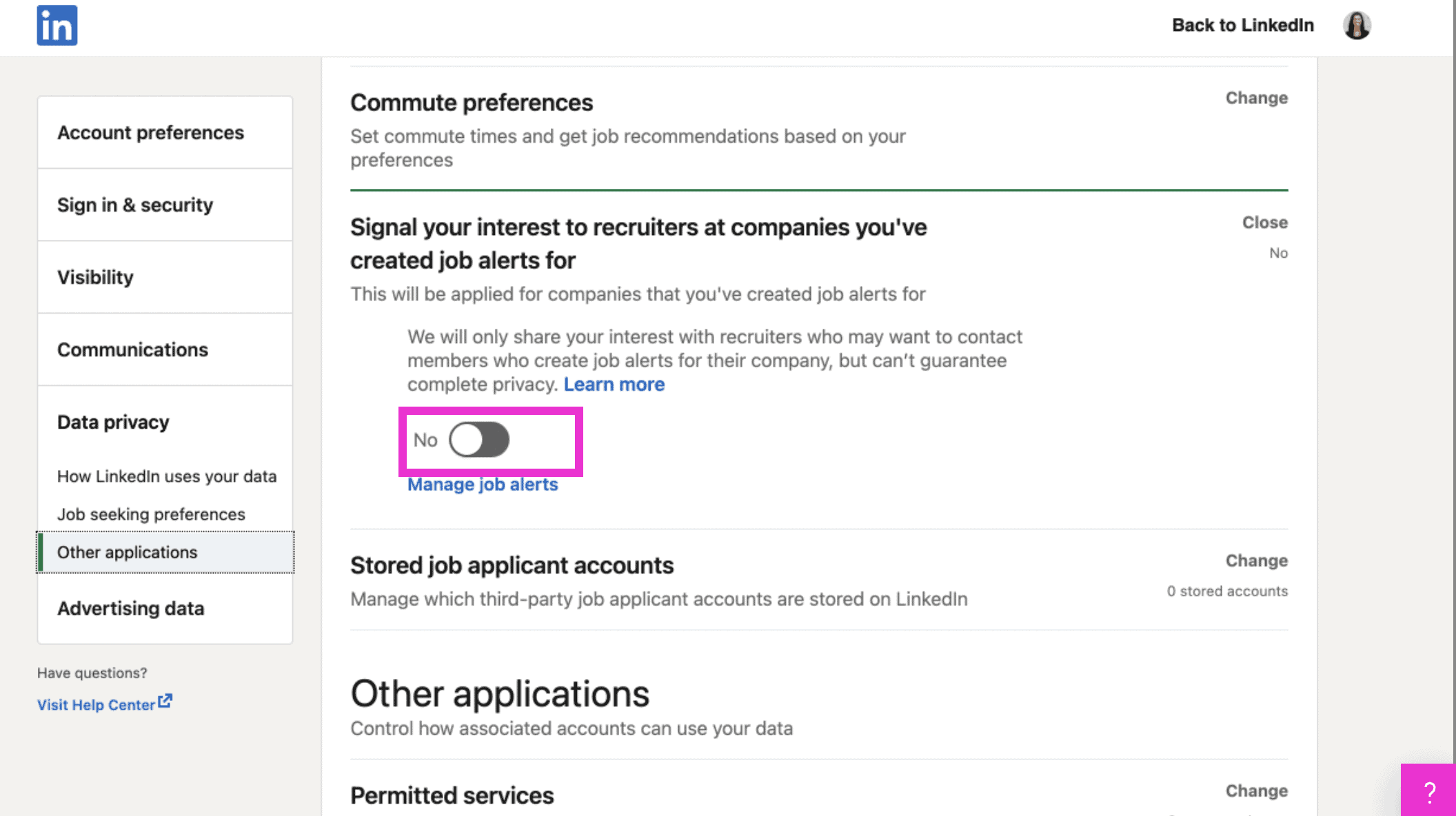This screenshot has height=816, width=1456.
Task: Open the Manage job alerts link
Action: tap(483, 484)
